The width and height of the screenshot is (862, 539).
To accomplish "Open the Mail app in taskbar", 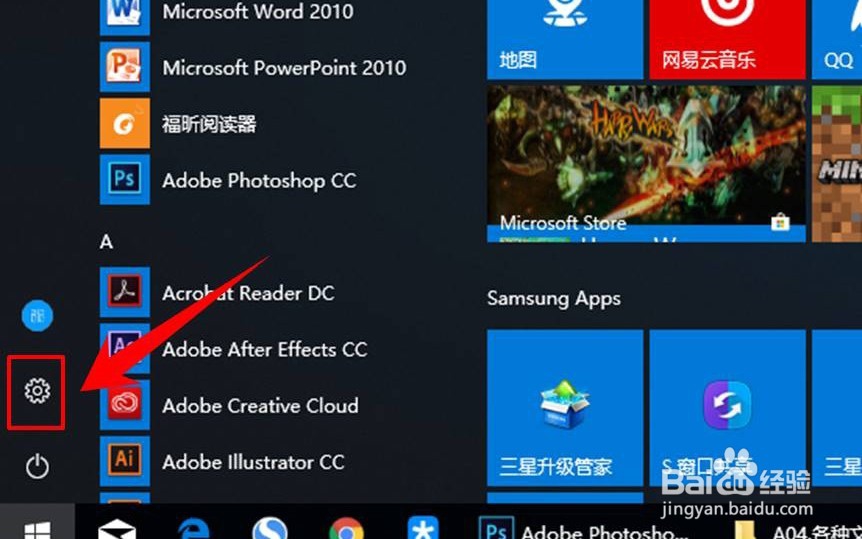I will coord(117,528).
